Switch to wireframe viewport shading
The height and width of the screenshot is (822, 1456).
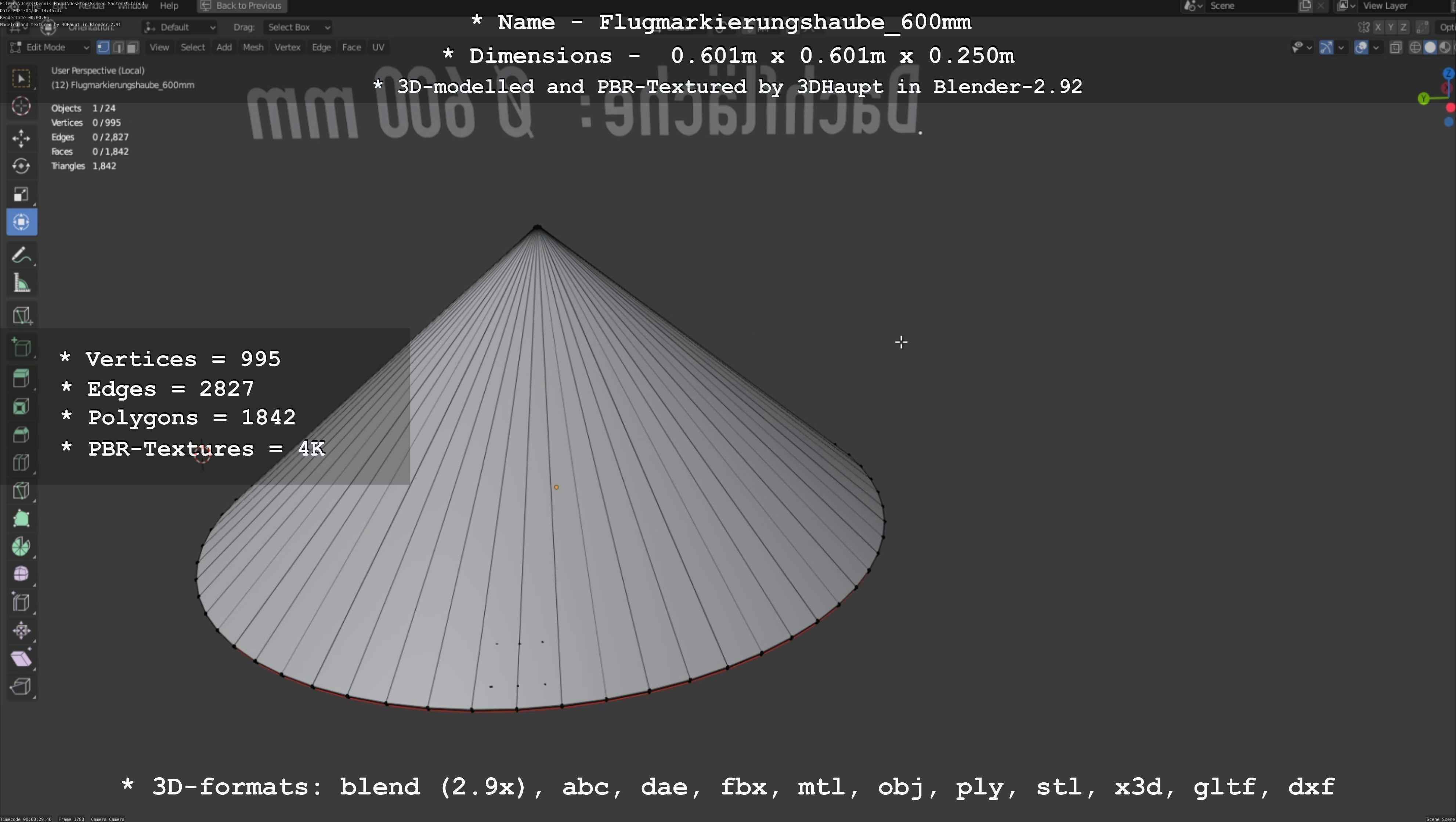1416,47
